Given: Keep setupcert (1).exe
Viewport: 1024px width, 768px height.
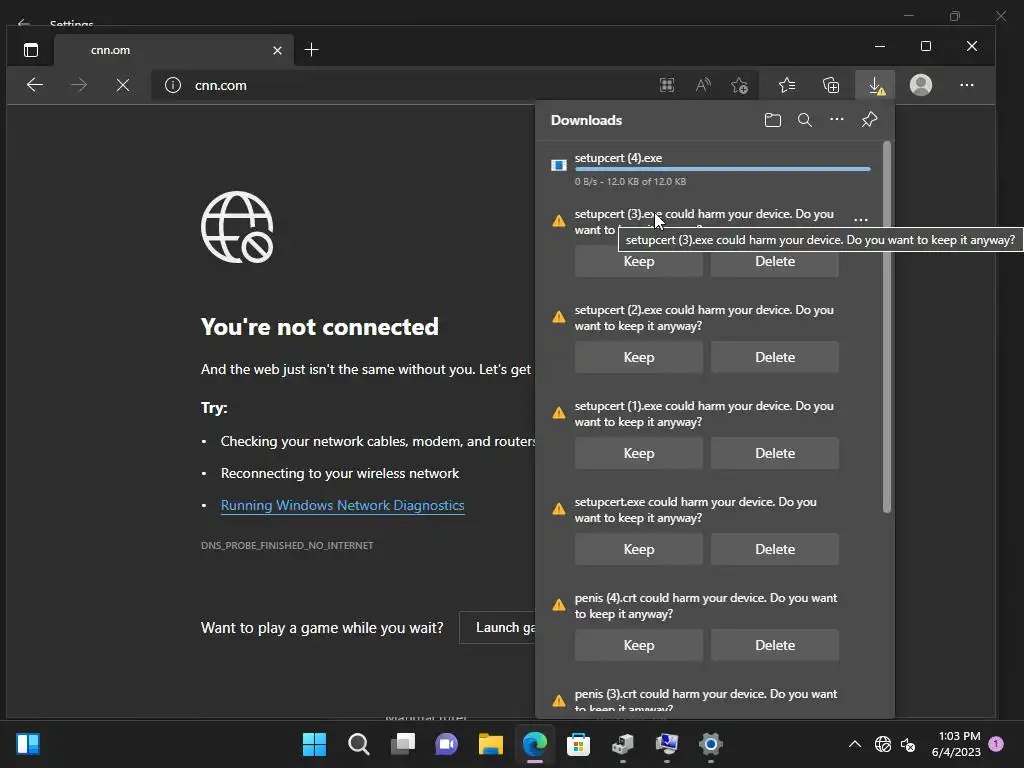Looking at the screenshot, I should [x=639, y=453].
